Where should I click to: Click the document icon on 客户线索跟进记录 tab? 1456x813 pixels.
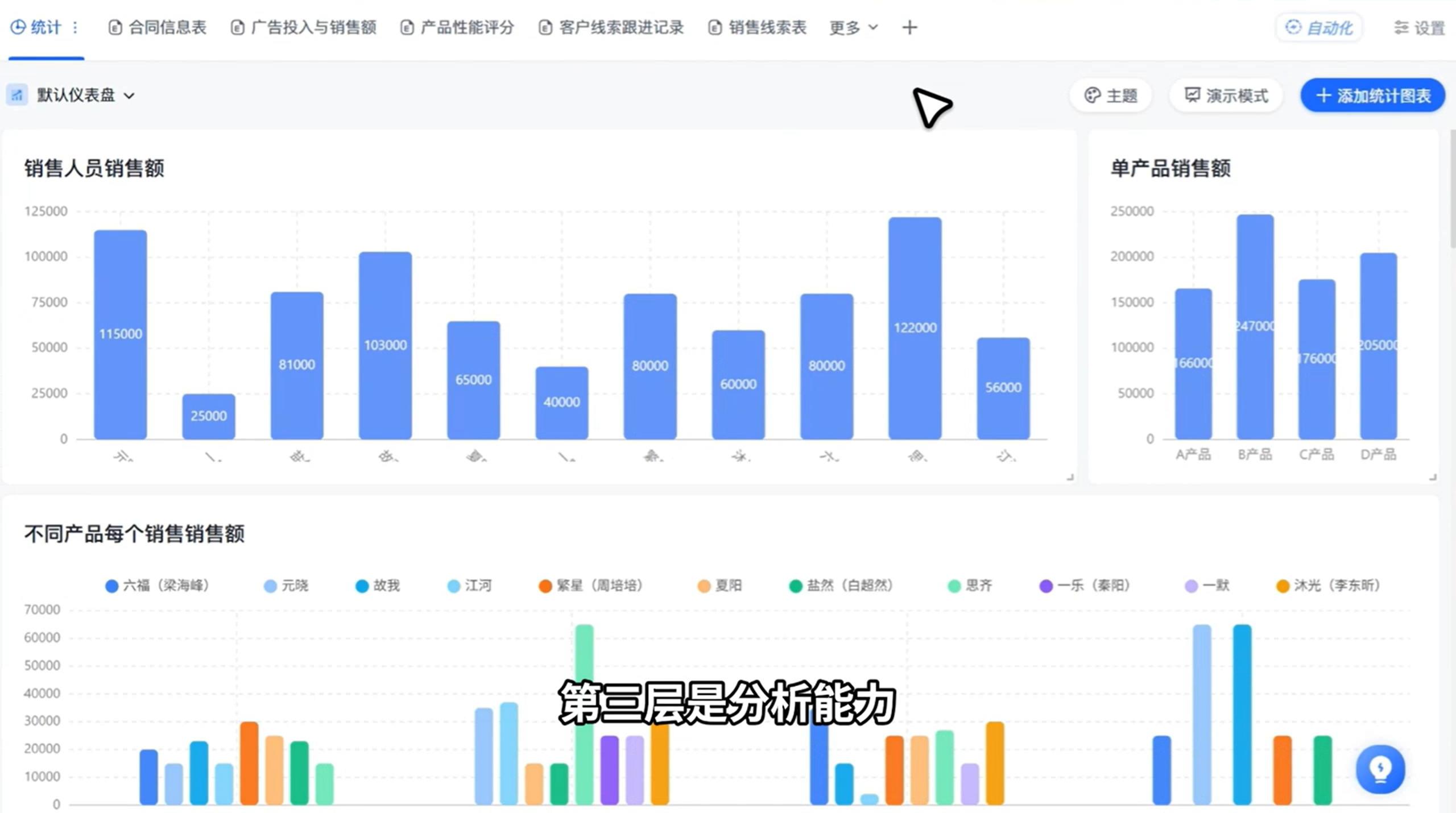point(545,27)
